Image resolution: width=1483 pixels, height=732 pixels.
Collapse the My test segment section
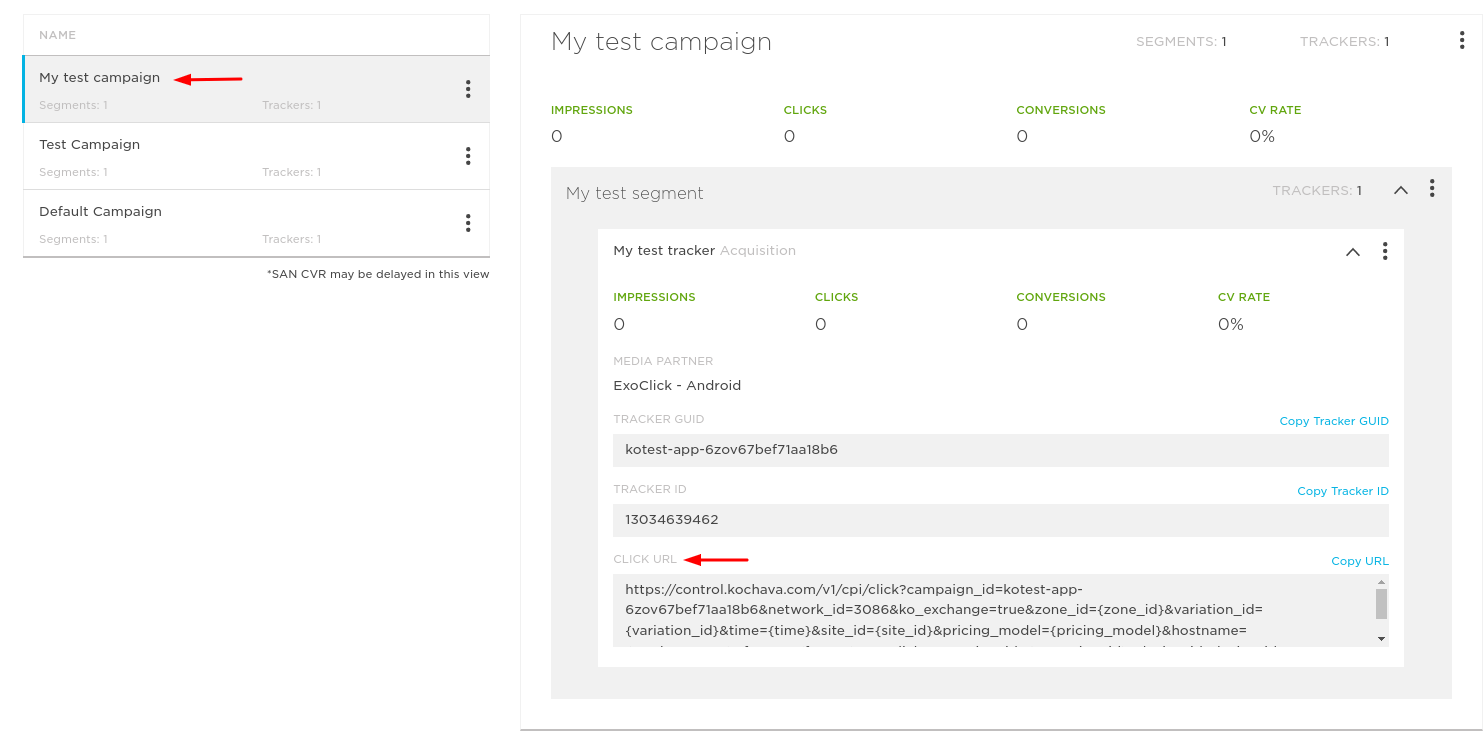click(1401, 190)
